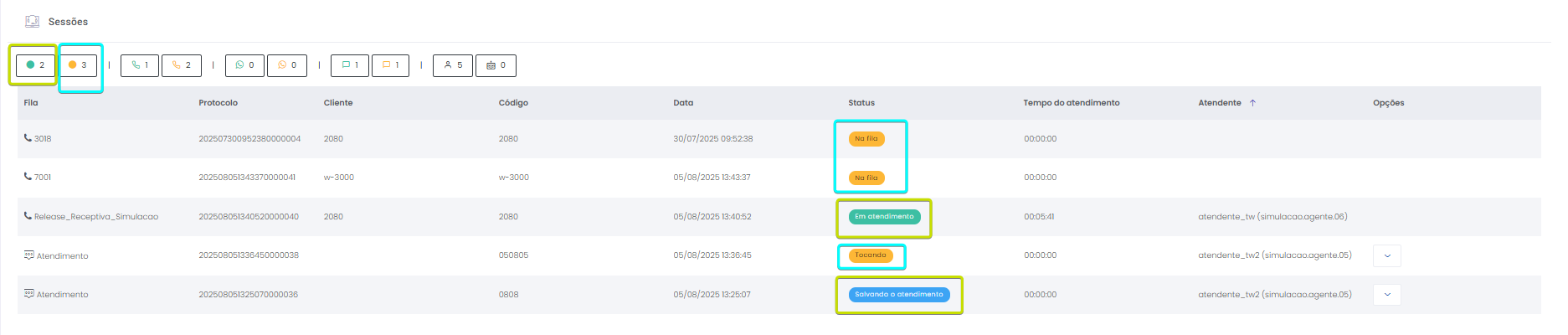Click the blue Salvando o atendimento badge
This screenshot has height=335, width=1568.
(x=898, y=295)
